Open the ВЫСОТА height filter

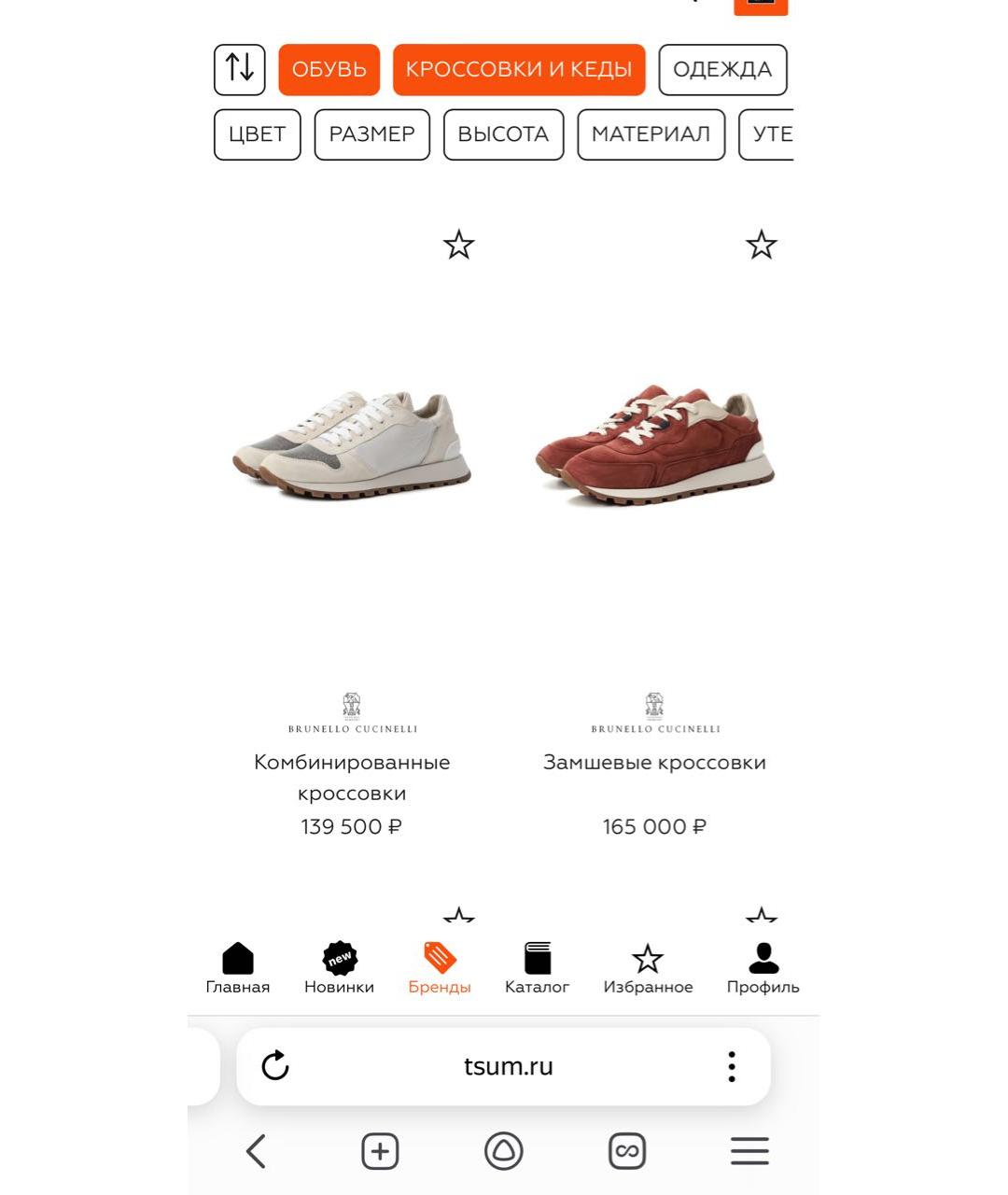click(503, 134)
